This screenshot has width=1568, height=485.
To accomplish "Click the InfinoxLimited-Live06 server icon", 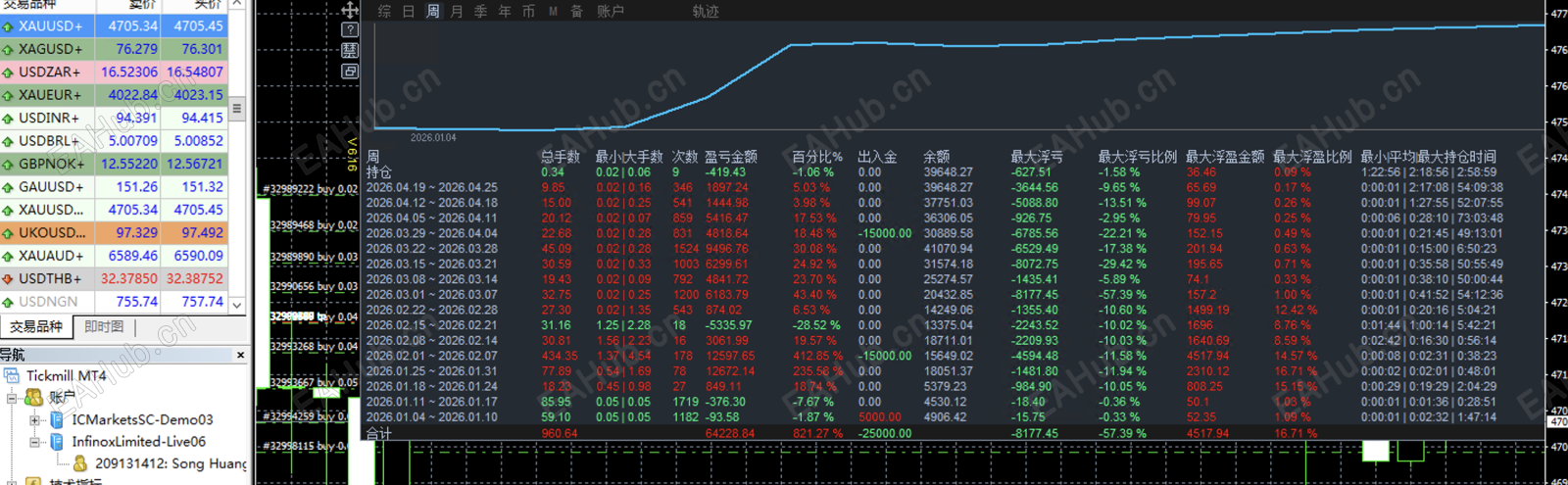I will (x=57, y=442).
